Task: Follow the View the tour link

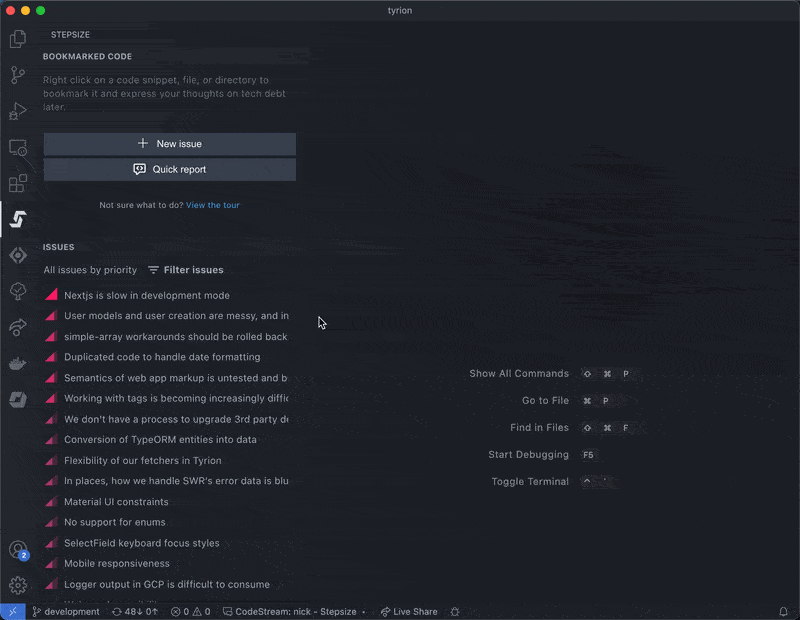Action: [212, 205]
